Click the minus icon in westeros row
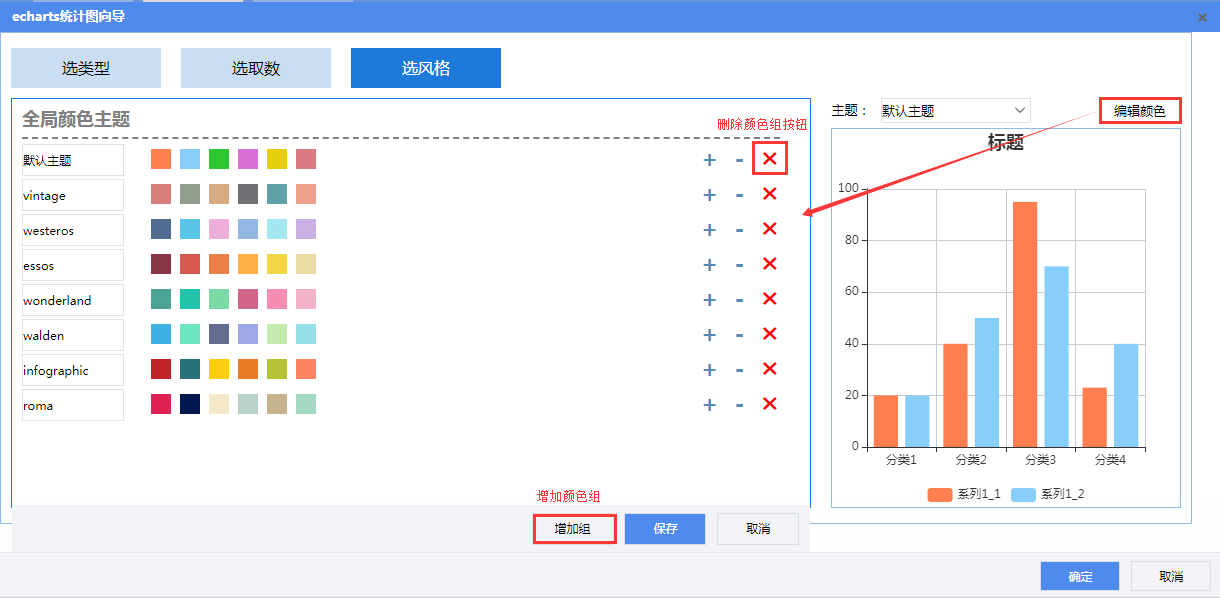 (739, 230)
